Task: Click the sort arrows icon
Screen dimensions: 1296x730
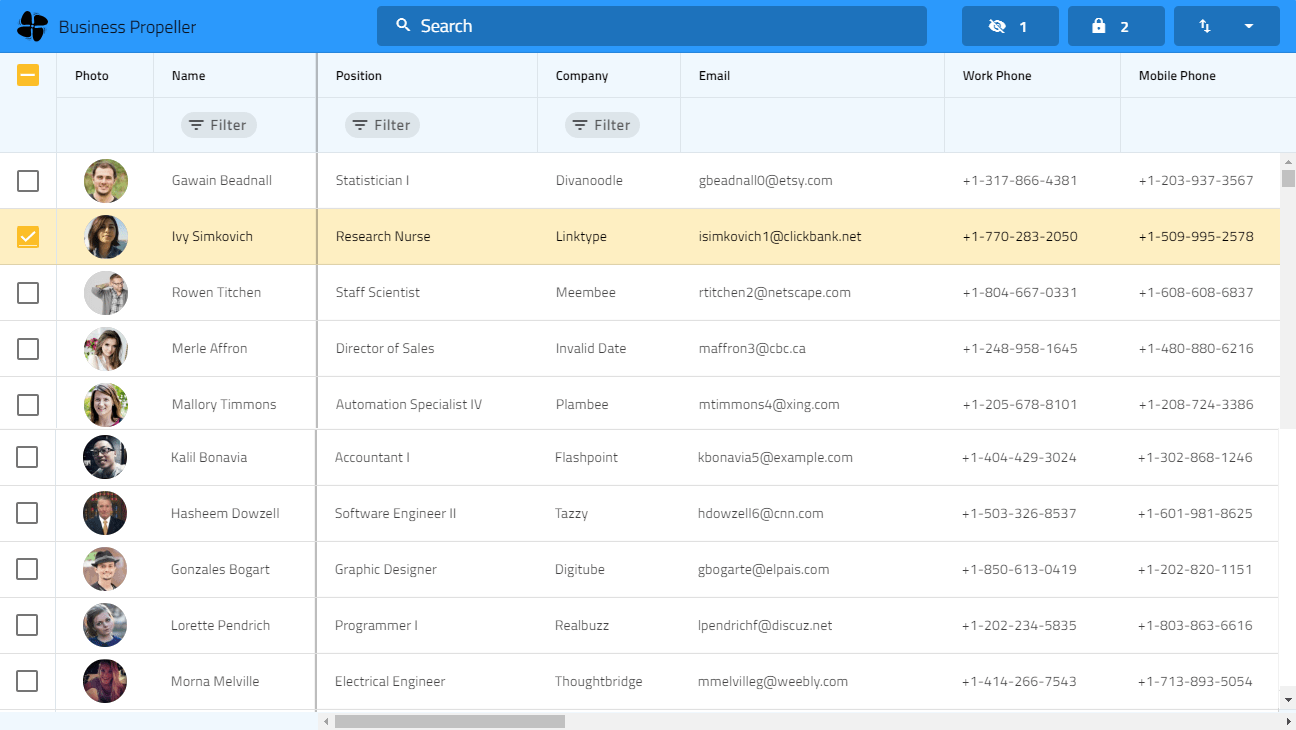Action: click(x=1205, y=27)
